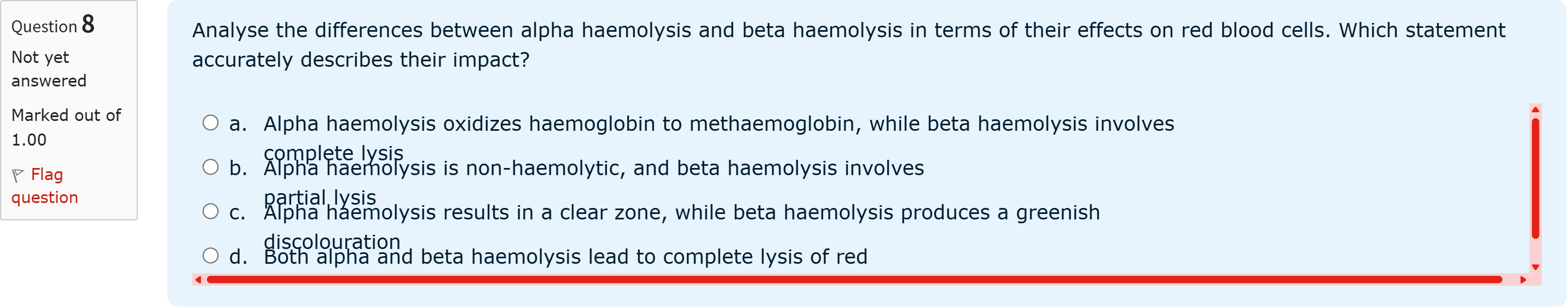Choose radio button for option b
1568x307 pixels.
pyautogui.click(x=211, y=167)
